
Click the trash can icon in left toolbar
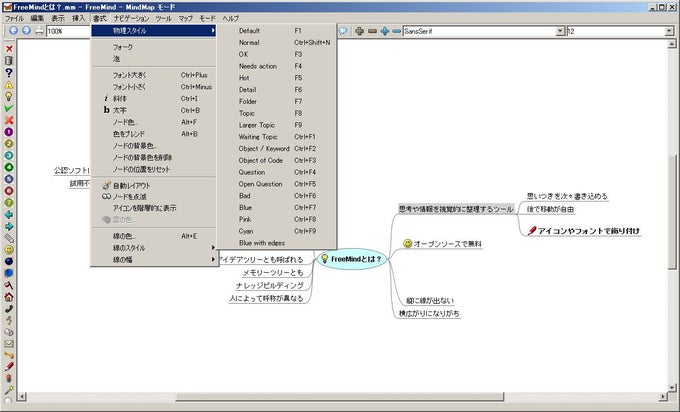coord(9,61)
